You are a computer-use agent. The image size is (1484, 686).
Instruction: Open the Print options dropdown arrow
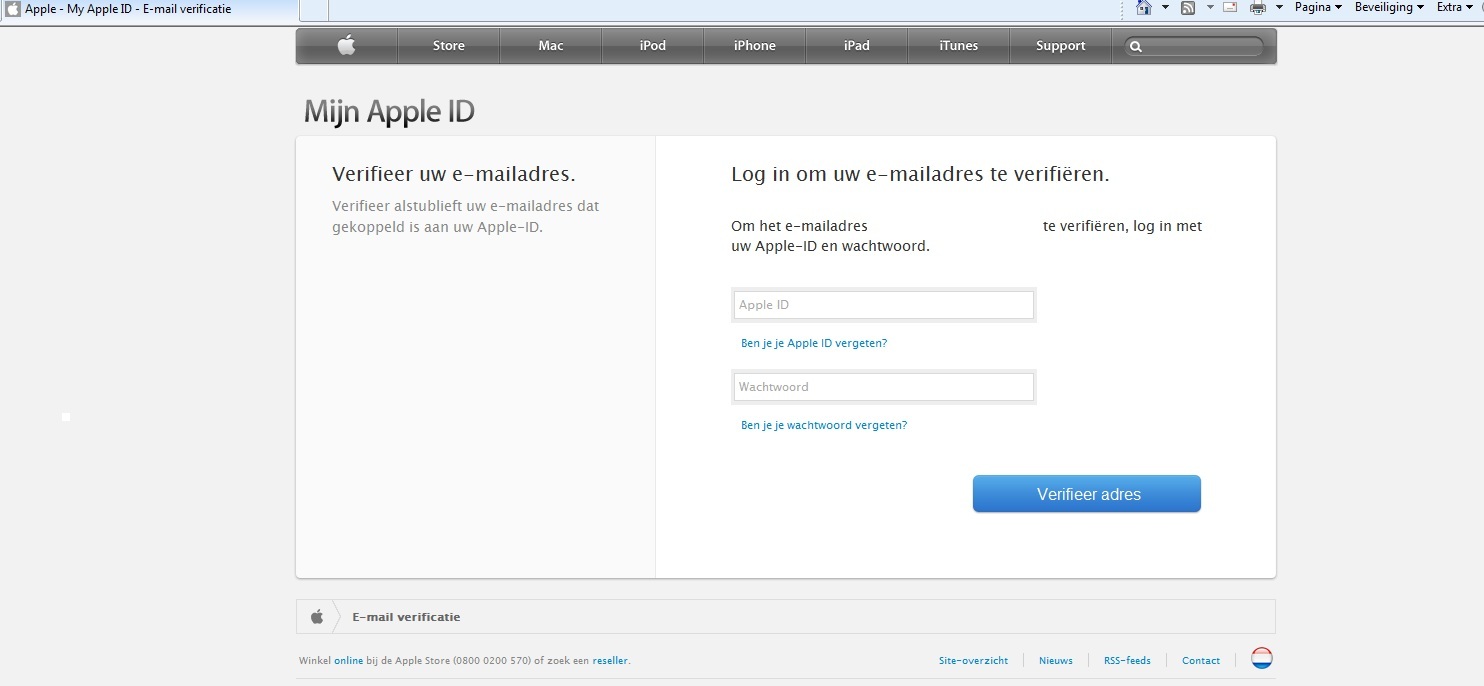coord(1279,8)
